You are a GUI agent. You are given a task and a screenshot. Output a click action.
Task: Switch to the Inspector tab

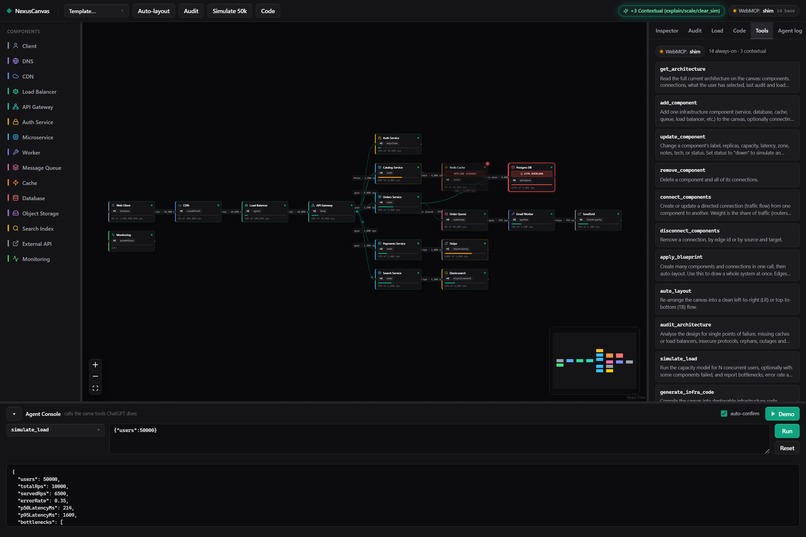click(x=667, y=31)
